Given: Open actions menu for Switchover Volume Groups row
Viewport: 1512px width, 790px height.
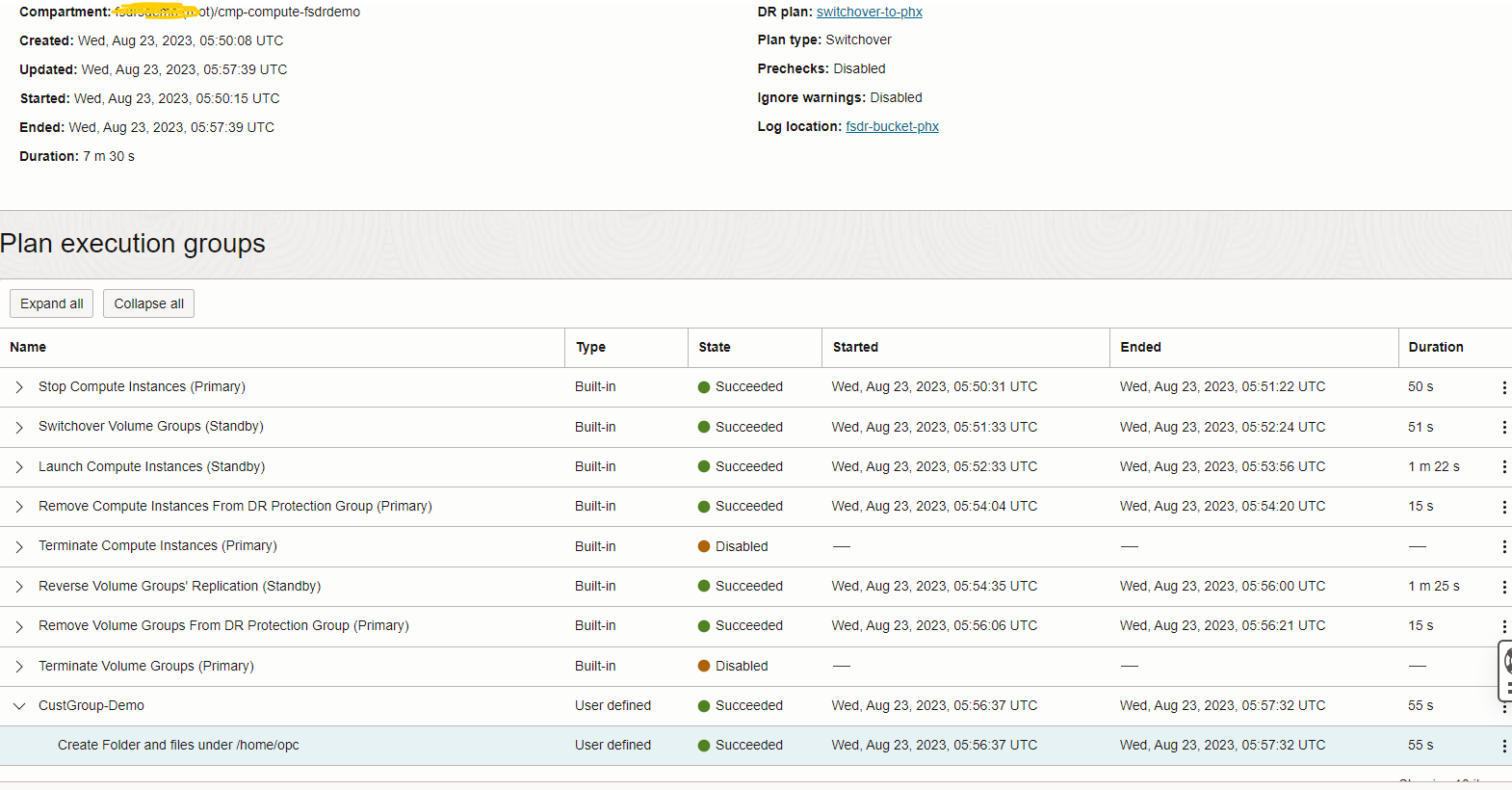Looking at the screenshot, I should 1503,427.
